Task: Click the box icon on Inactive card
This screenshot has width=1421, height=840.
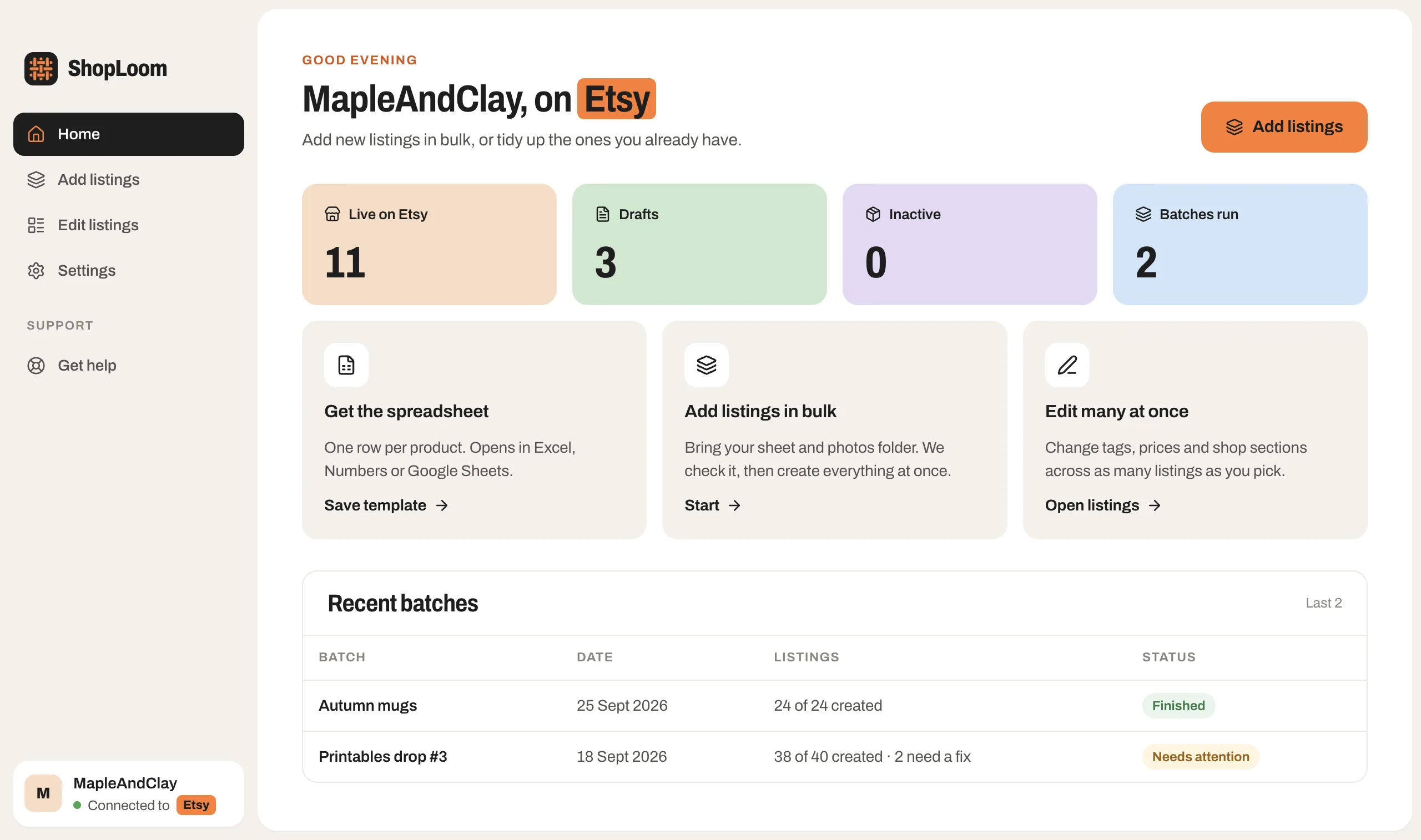Action: tap(873, 214)
